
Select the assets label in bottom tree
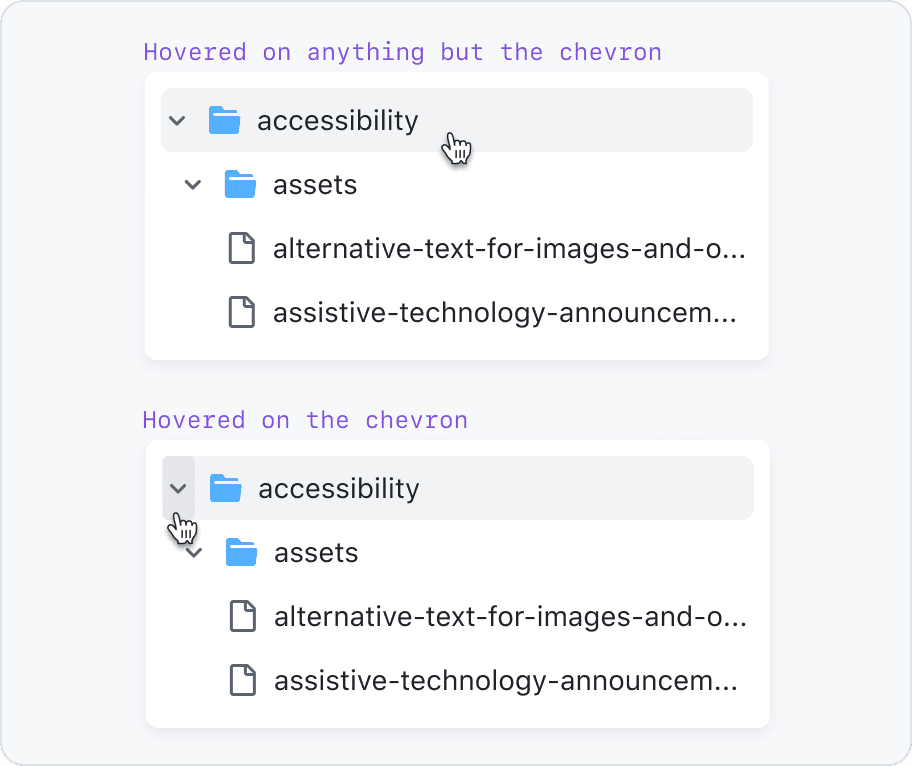pos(316,553)
